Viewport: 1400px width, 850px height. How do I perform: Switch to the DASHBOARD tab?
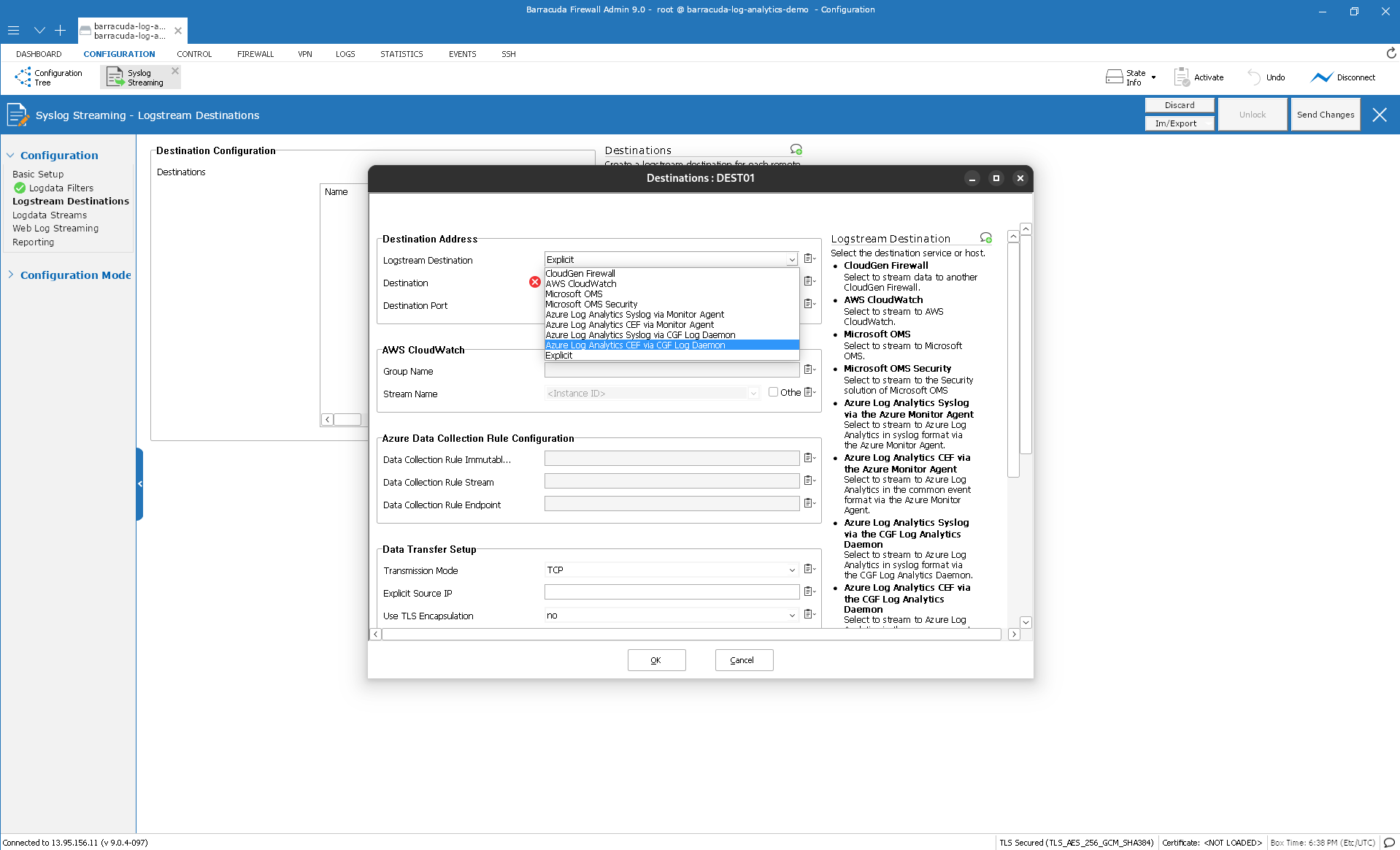point(39,54)
